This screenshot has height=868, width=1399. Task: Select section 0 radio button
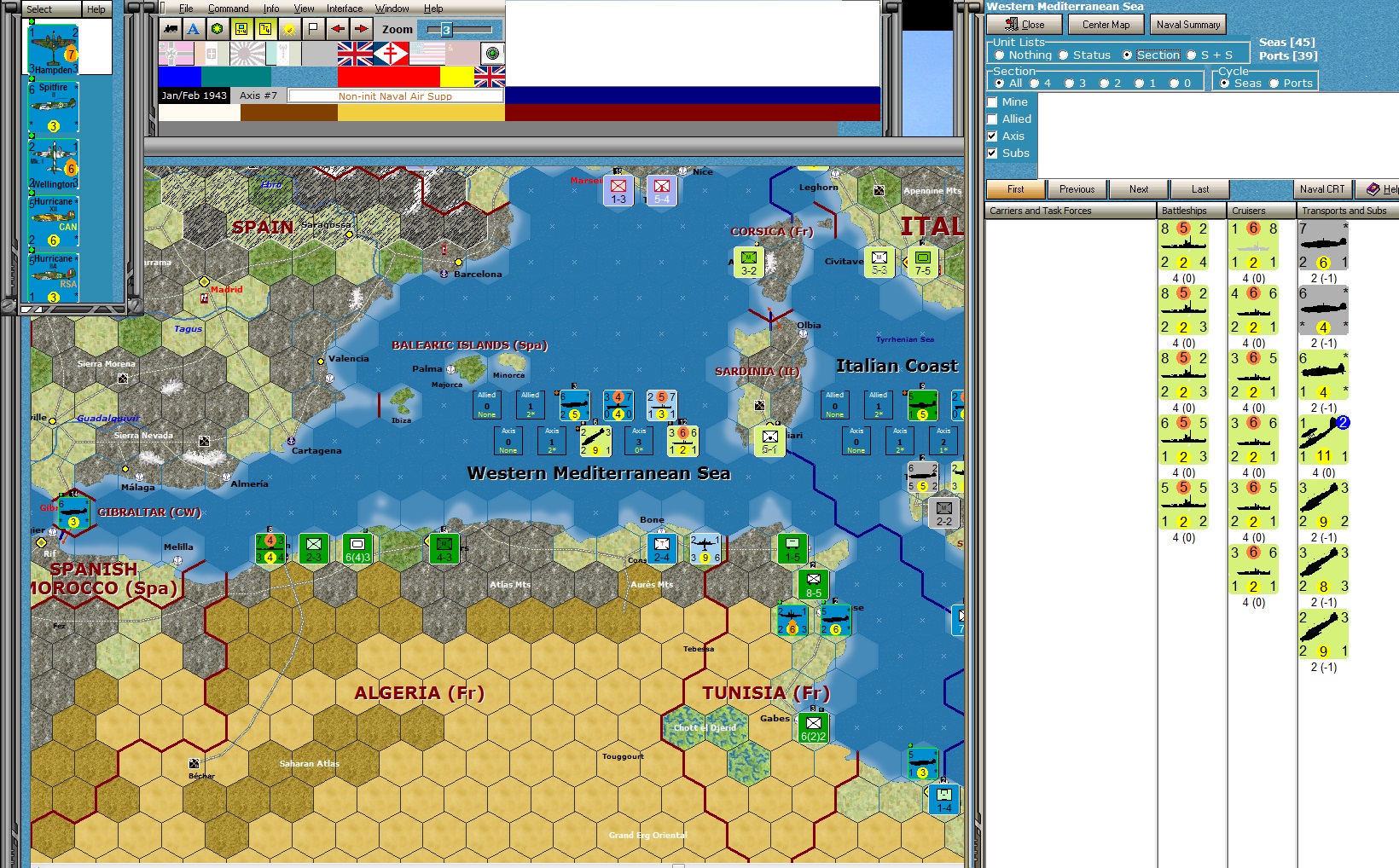(1175, 84)
